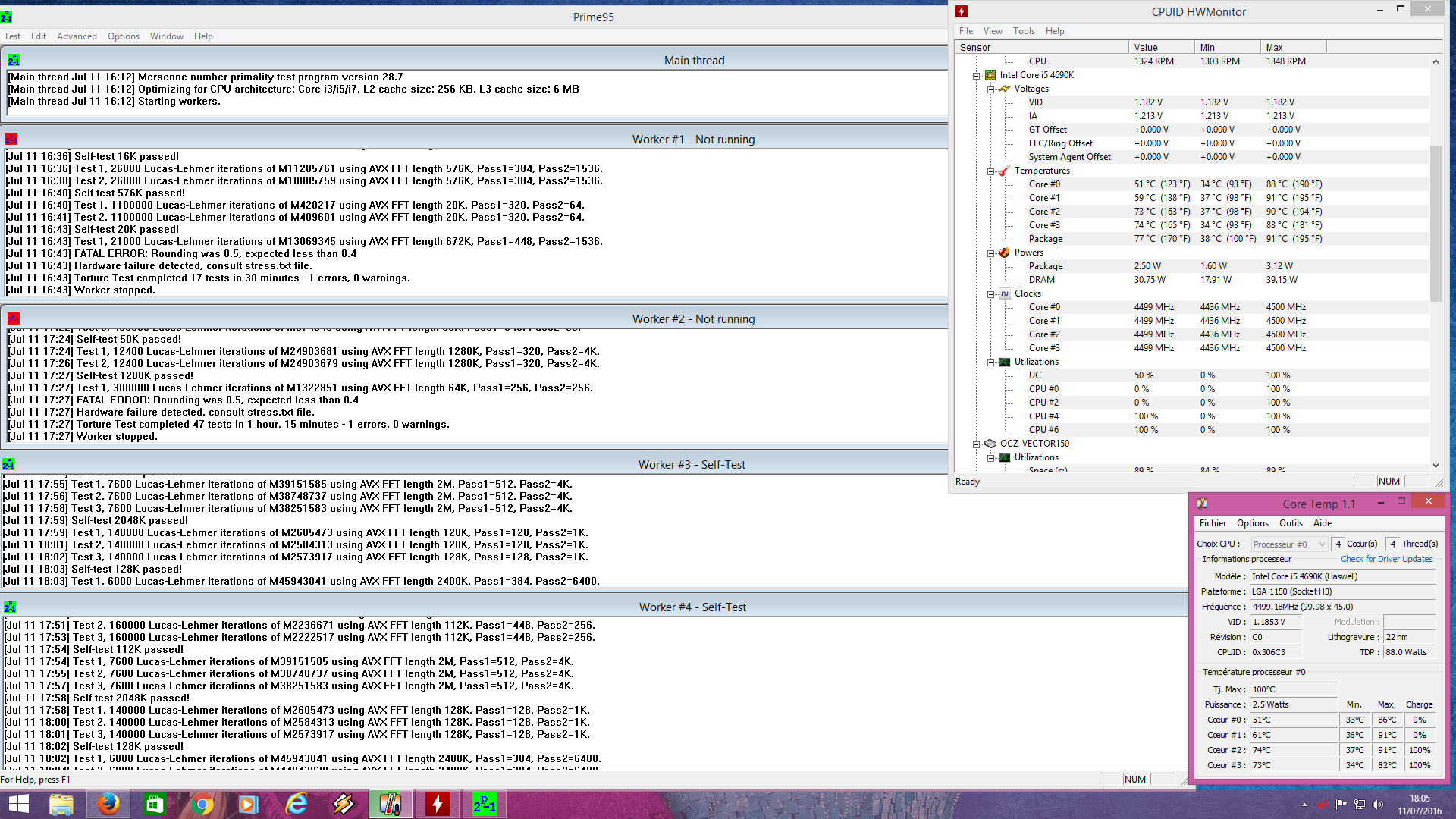The height and width of the screenshot is (819, 1456).
Task: Click the green Worker #3 window icon
Action: (x=8, y=464)
